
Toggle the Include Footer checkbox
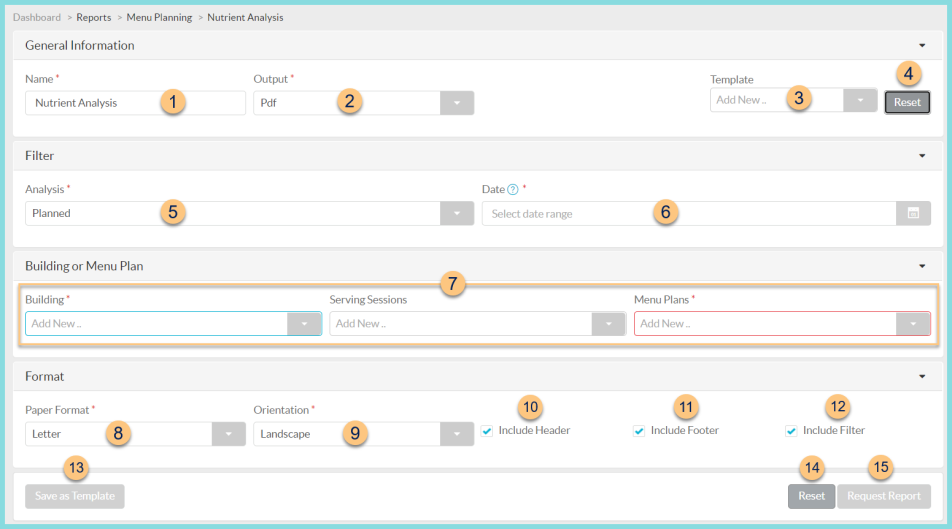pos(639,431)
